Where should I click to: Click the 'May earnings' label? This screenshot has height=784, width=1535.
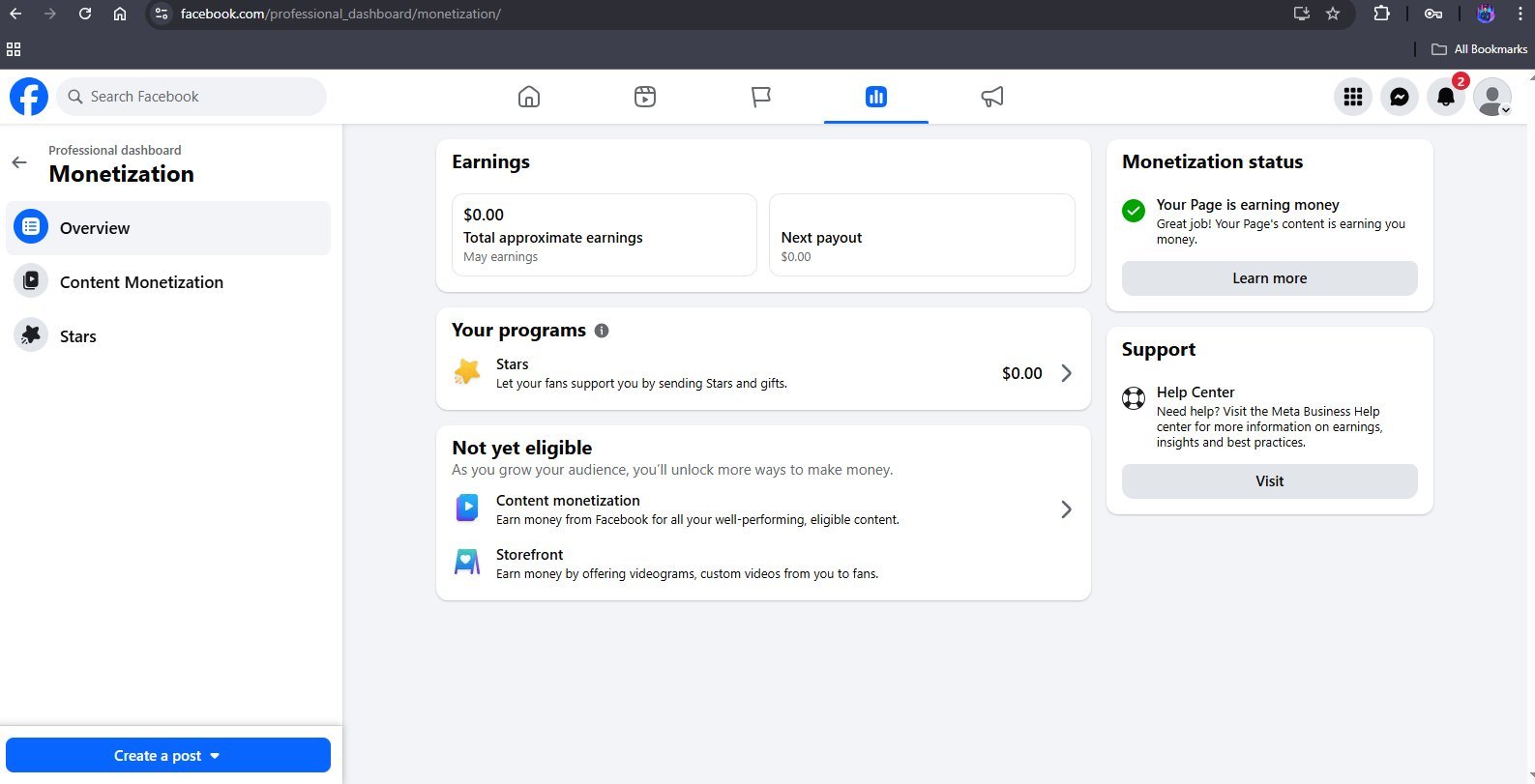[x=500, y=257]
